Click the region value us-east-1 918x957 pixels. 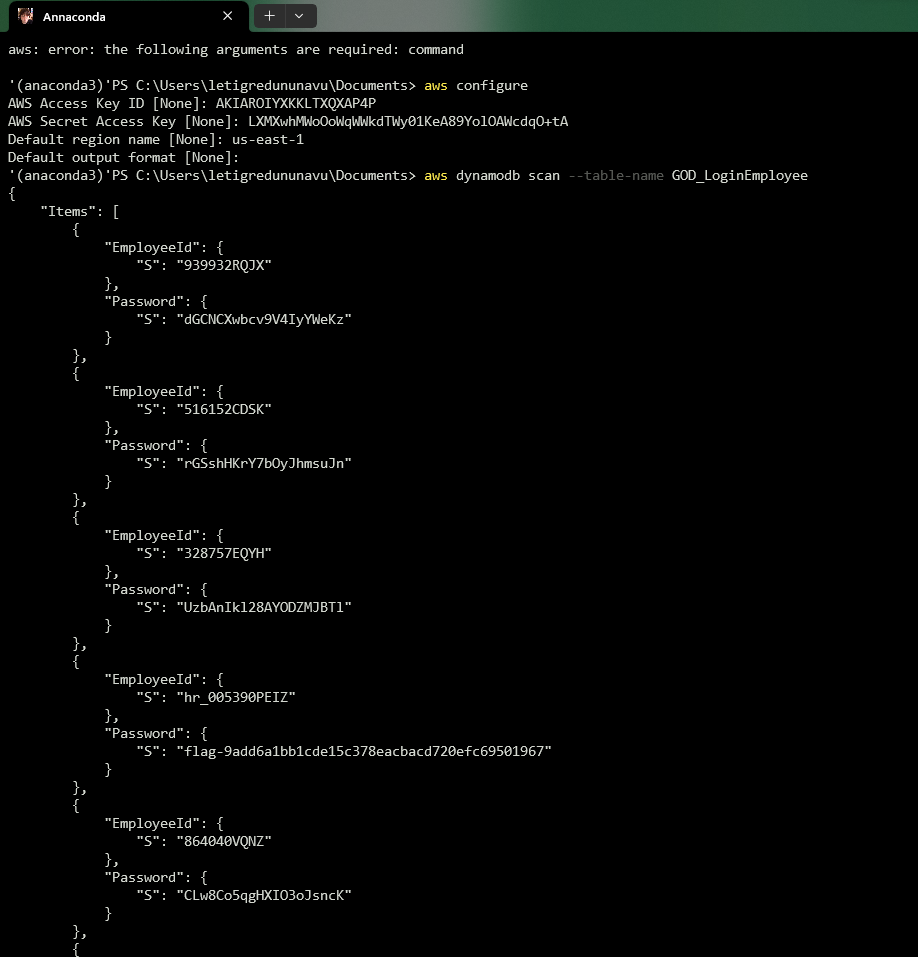[267, 139]
